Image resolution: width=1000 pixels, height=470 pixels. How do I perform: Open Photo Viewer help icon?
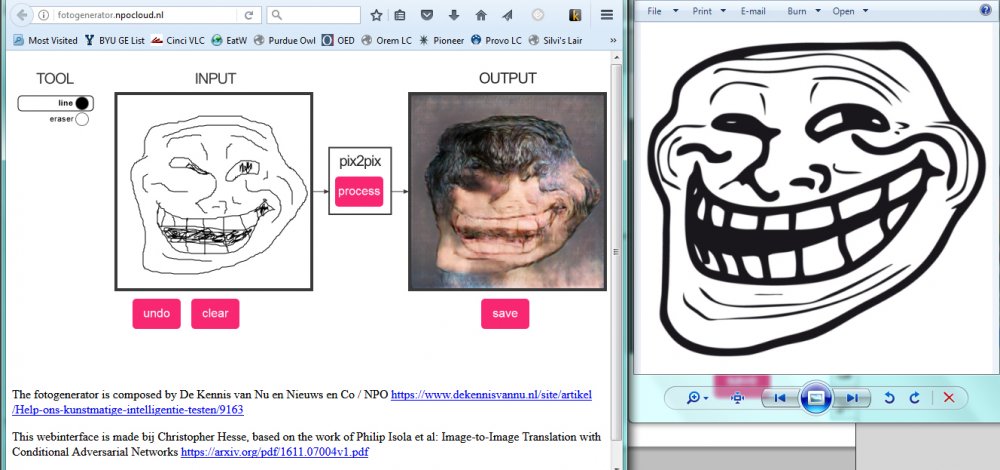coord(986,10)
